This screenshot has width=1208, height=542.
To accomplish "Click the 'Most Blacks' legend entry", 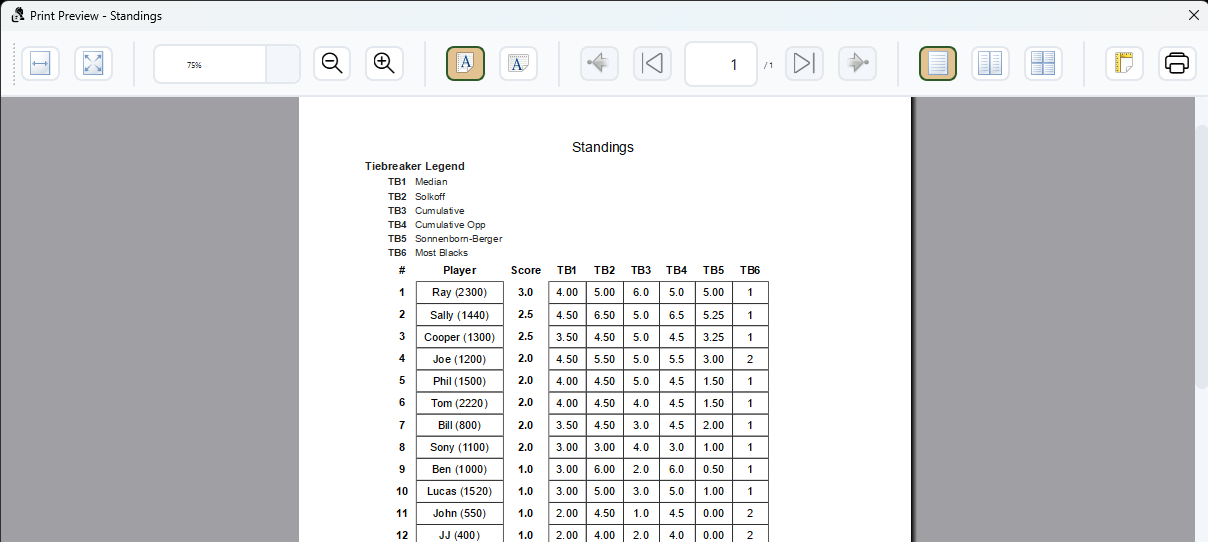I will point(441,253).
